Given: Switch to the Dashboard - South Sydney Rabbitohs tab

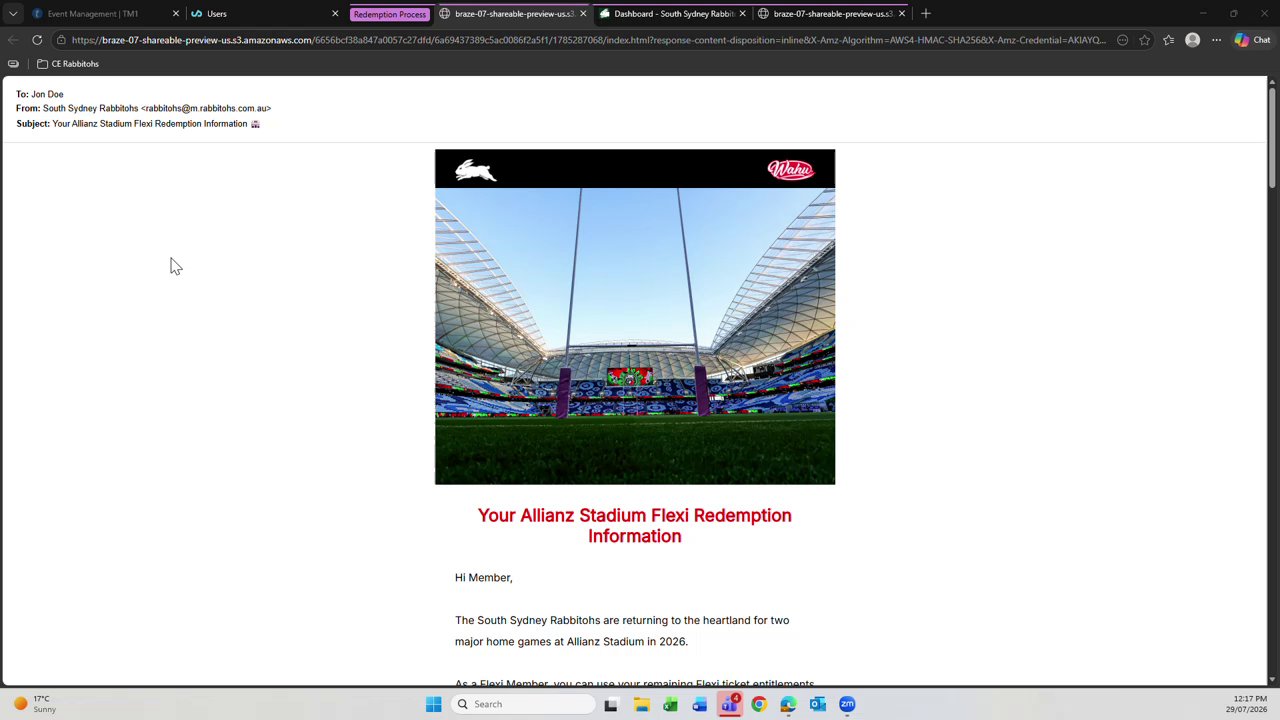Looking at the screenshot, I should pyautogui.click(x=673, y=14).
